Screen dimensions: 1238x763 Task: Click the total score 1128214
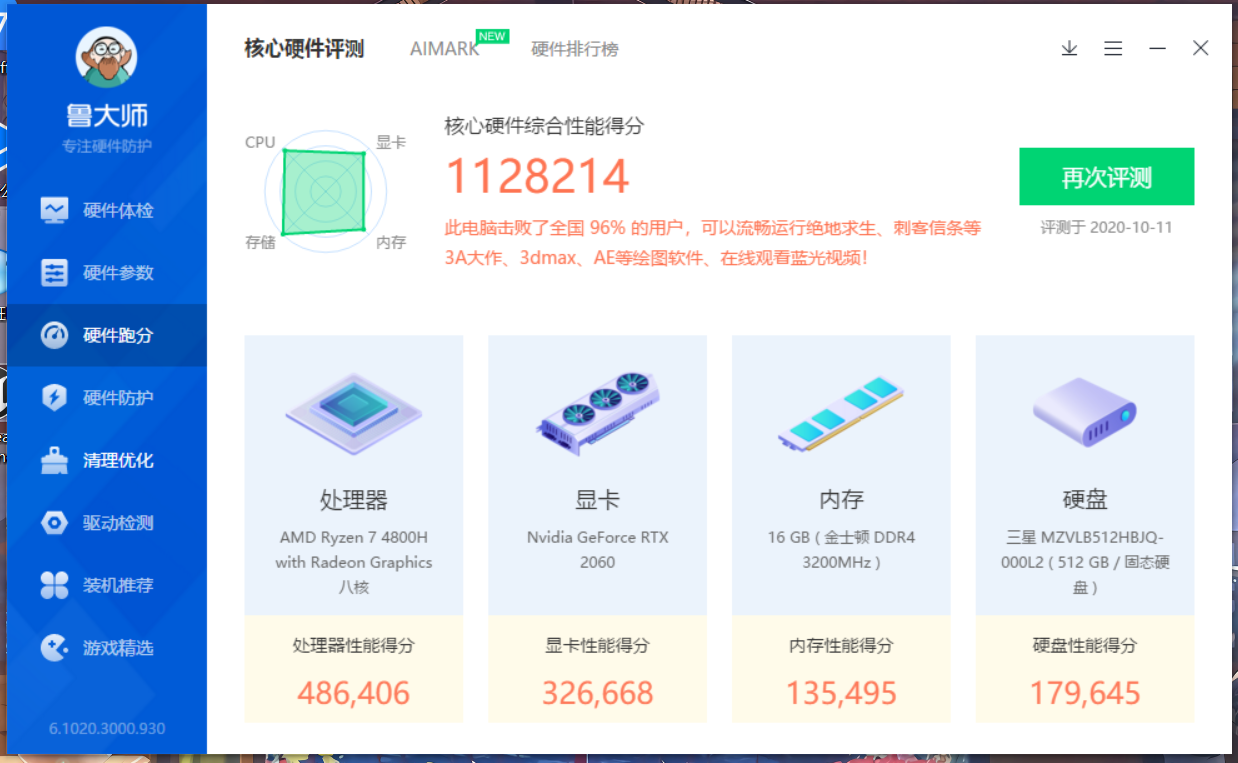pyautogui.click(x=537, y=177)
